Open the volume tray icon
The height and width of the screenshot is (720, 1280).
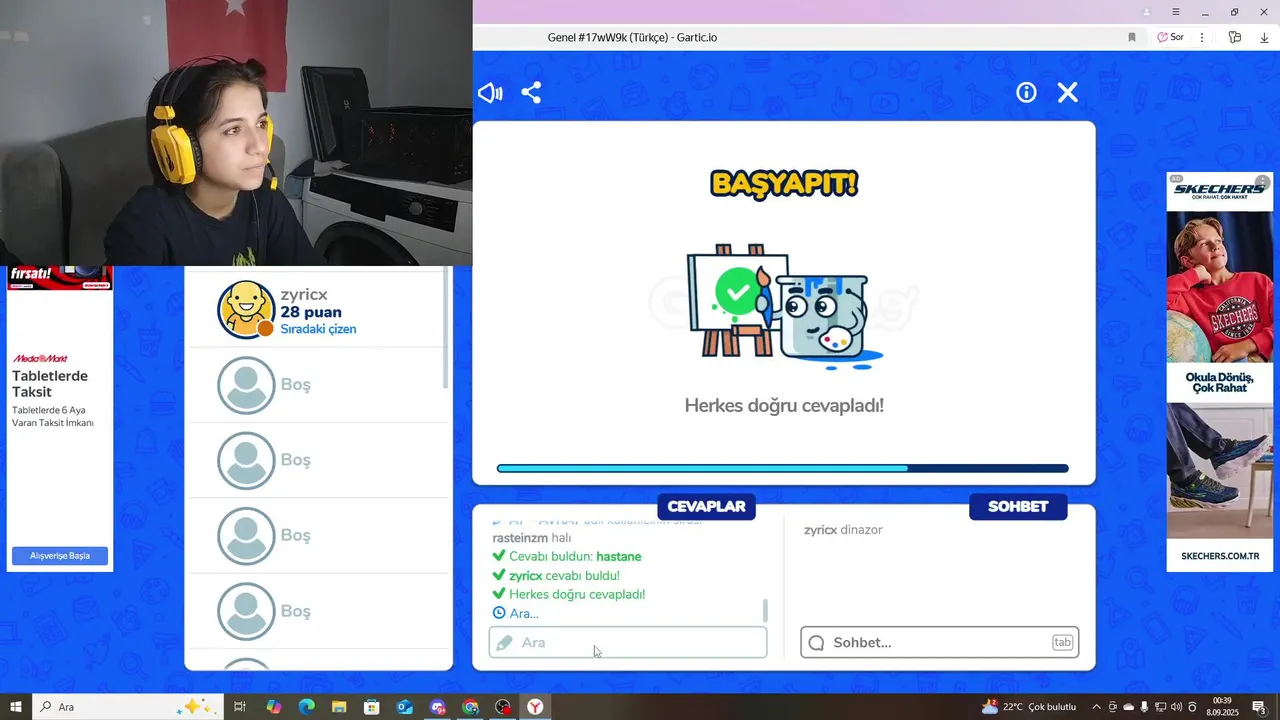click(x=1176, y=707)
